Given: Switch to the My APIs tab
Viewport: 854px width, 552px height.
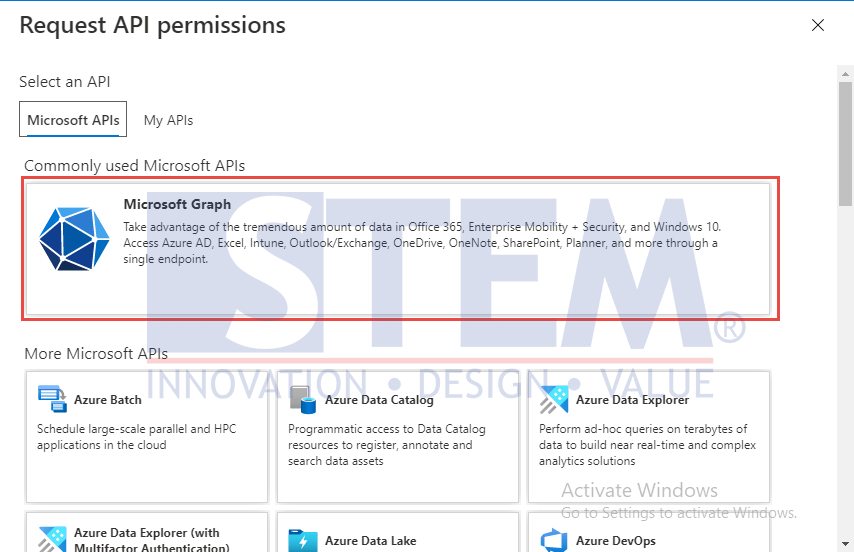Looking at the screenshot, I should [168, 120].
